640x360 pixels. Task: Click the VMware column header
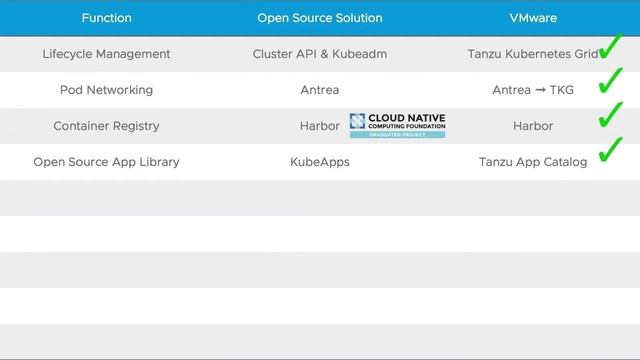[x=533, y=18]
